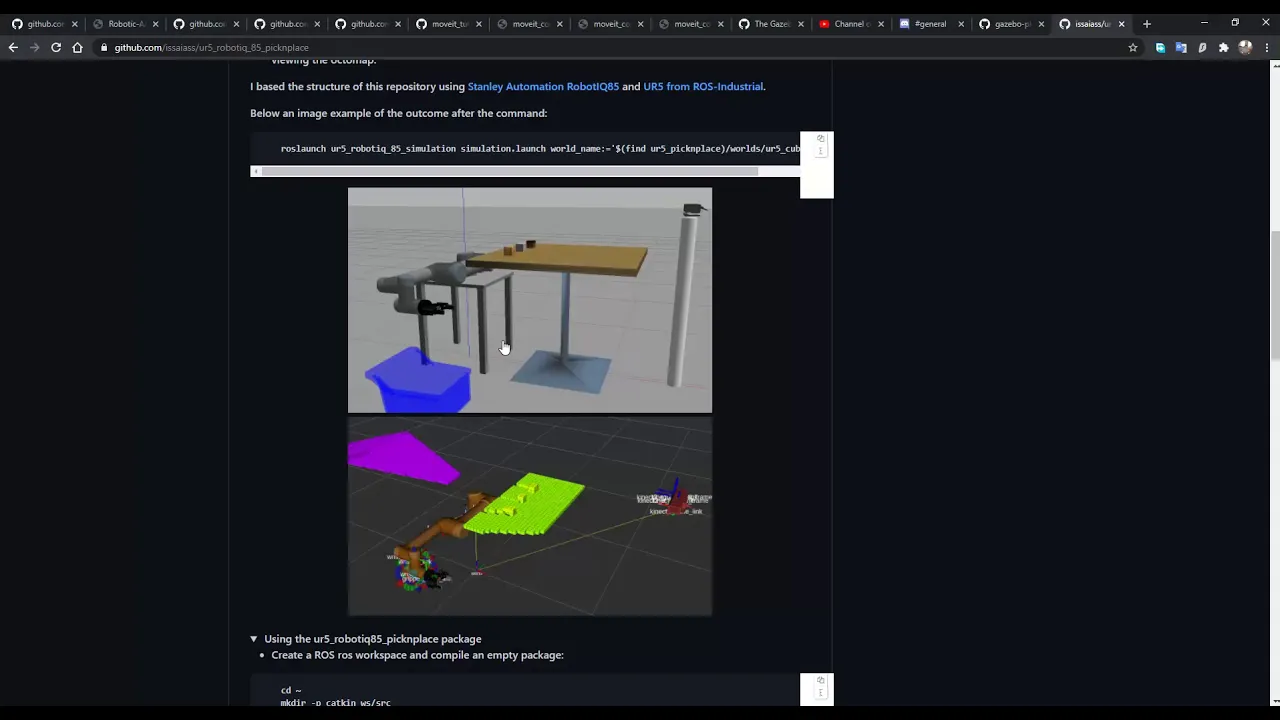Click the Google Translate extension icon
This screenshot has width=1280, height=720.
[1181, 47]
